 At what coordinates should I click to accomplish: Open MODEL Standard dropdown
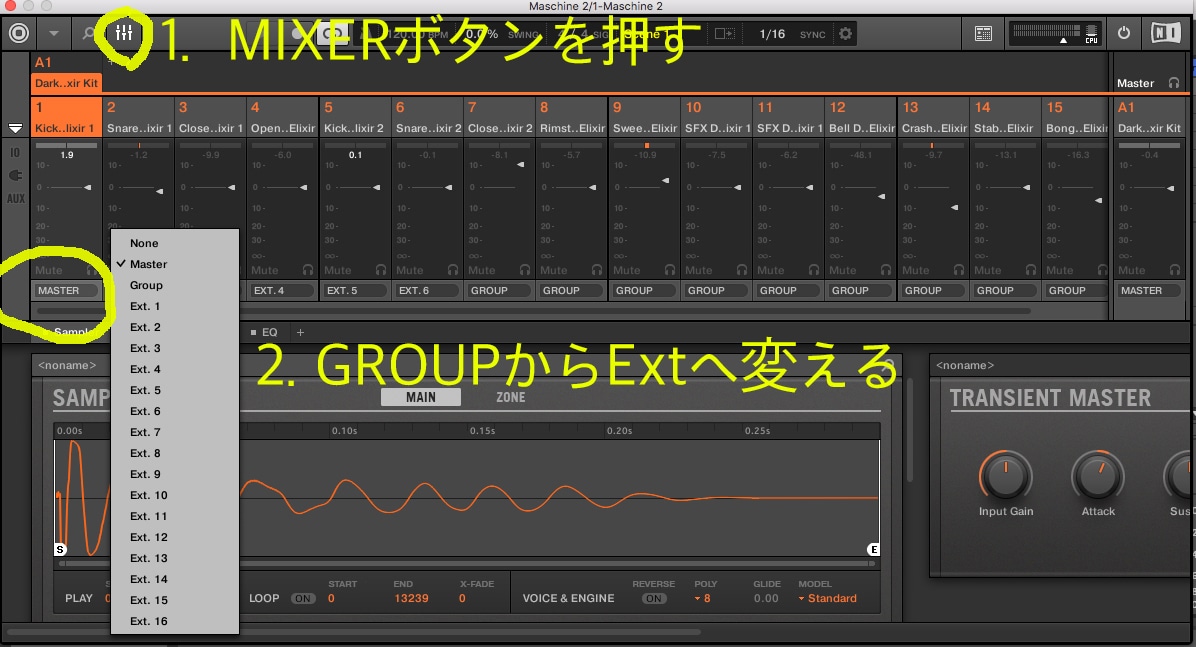[x=828, y=599]
